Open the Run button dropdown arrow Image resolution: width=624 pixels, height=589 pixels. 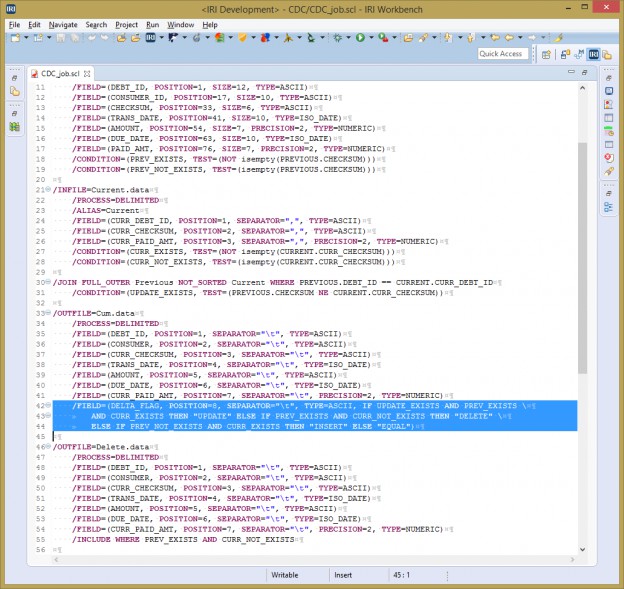pos(371,38)
